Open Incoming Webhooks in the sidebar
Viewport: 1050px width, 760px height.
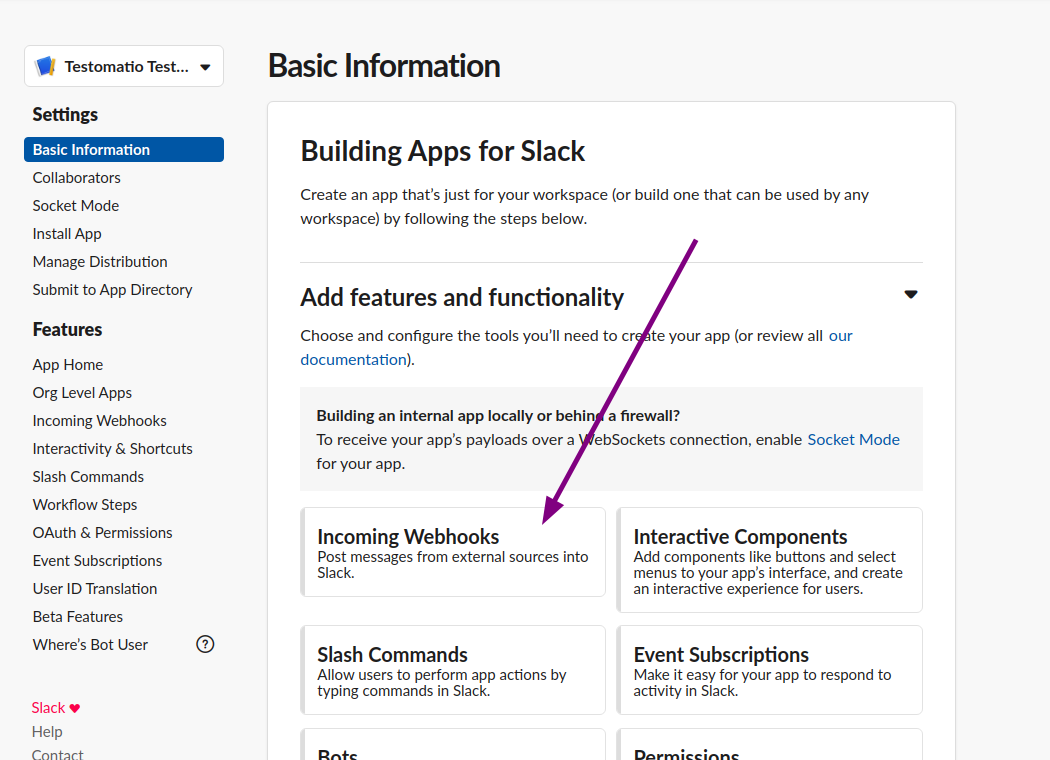[x=99, y=421]
